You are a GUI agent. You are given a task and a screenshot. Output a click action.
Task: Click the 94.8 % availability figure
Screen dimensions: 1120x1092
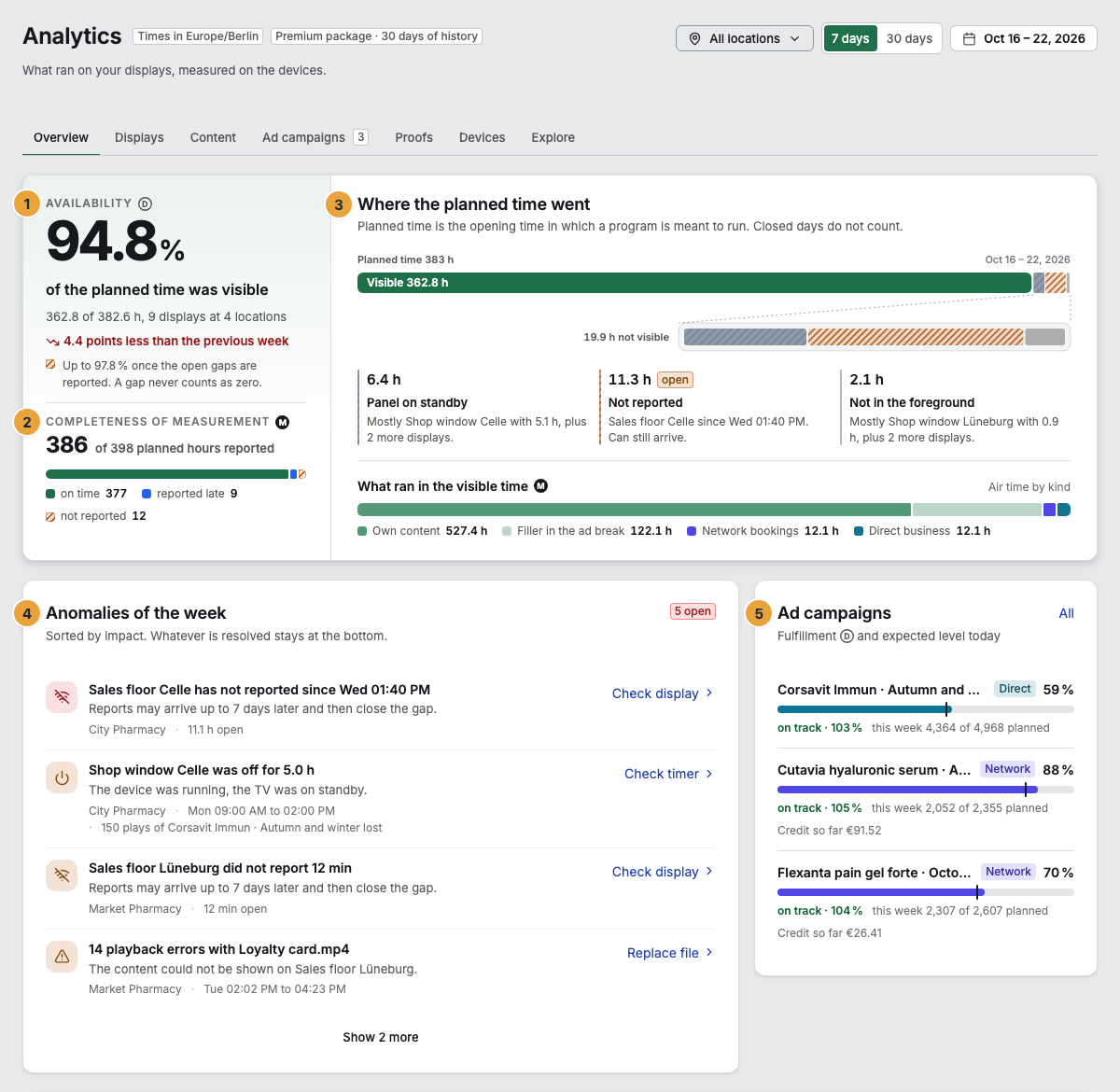click(116, 243)
